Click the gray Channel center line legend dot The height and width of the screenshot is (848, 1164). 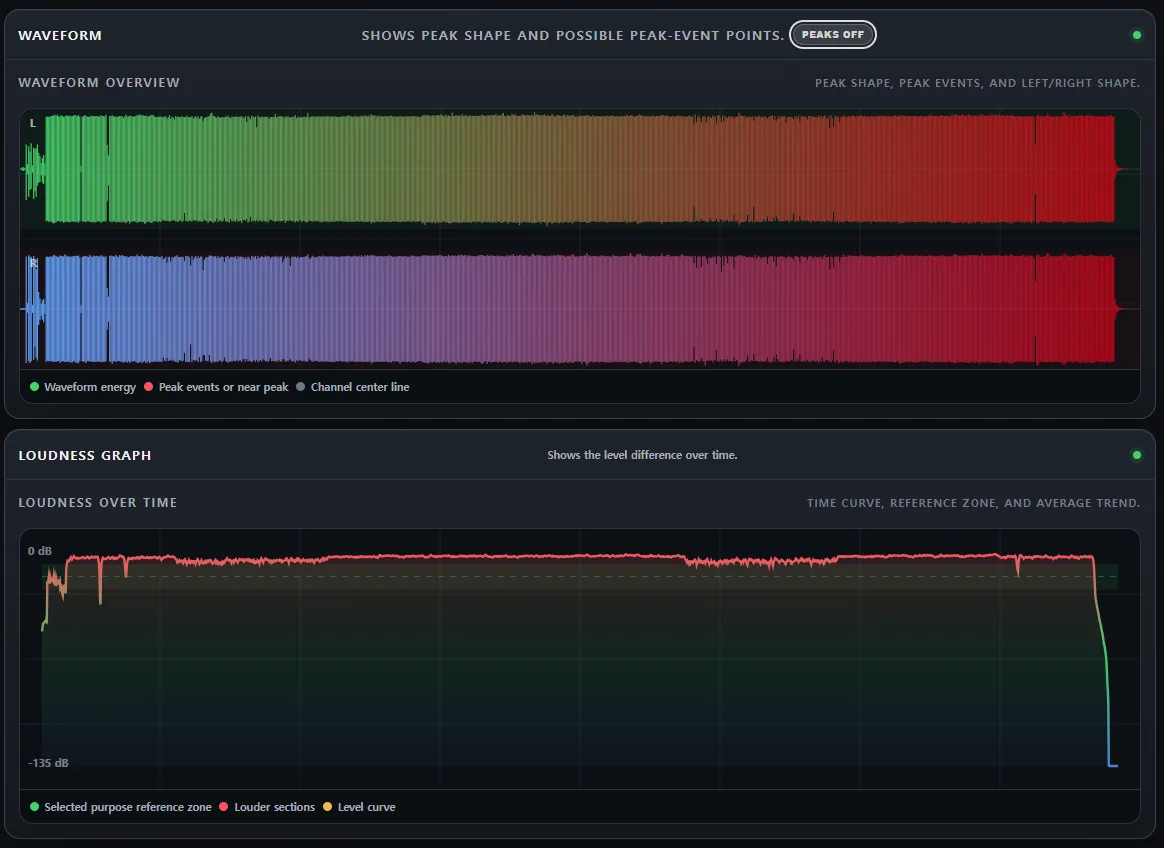click(x=301, y=387)
